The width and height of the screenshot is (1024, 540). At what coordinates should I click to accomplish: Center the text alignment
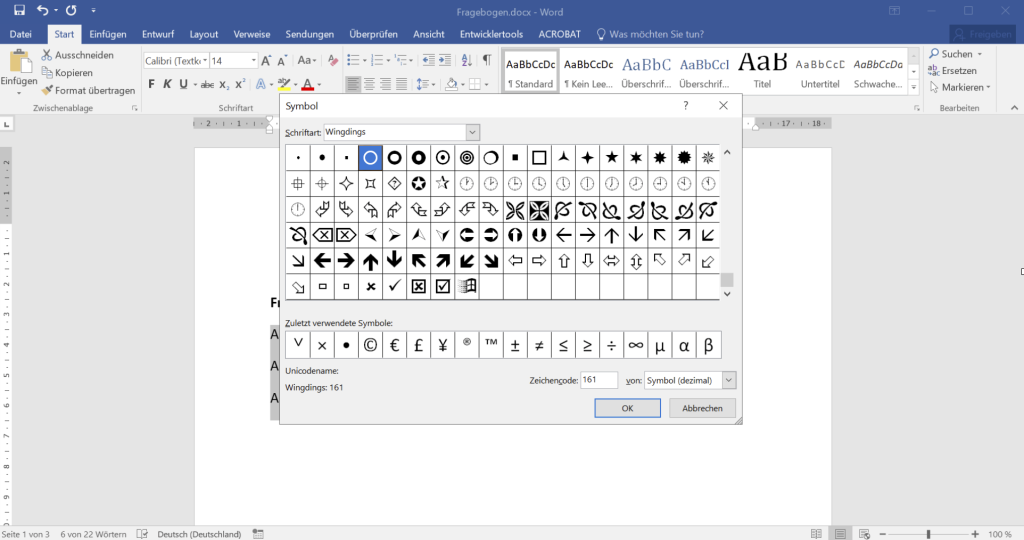[x=370, y=84]
